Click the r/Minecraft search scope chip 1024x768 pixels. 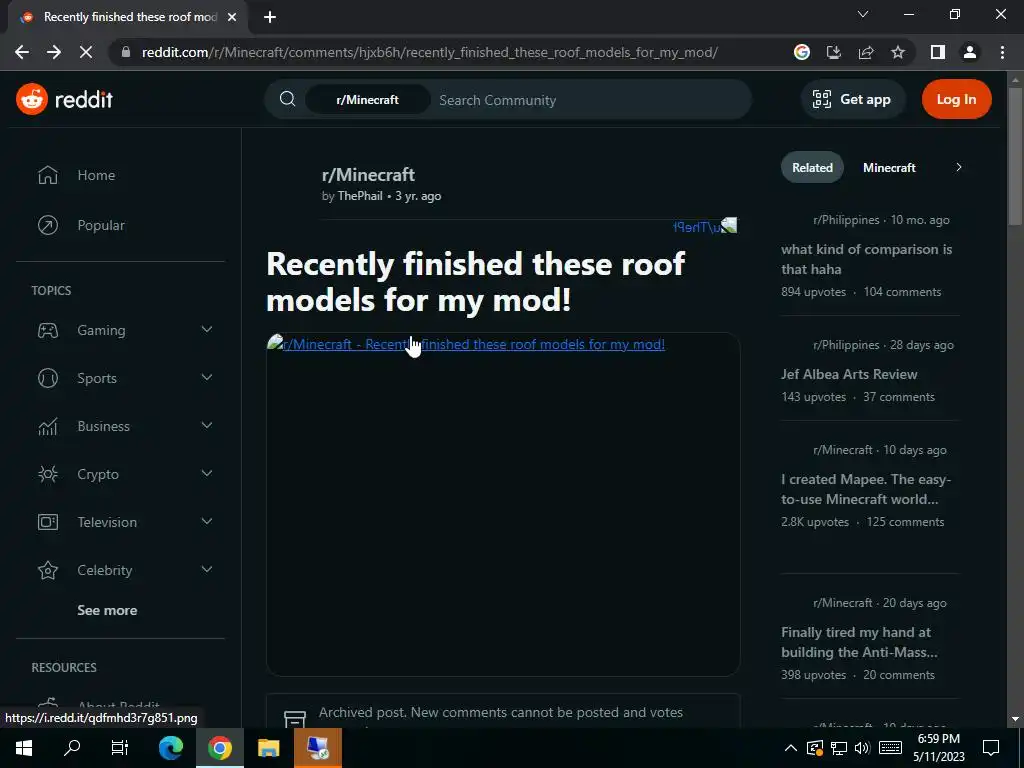tap(367, 100)
